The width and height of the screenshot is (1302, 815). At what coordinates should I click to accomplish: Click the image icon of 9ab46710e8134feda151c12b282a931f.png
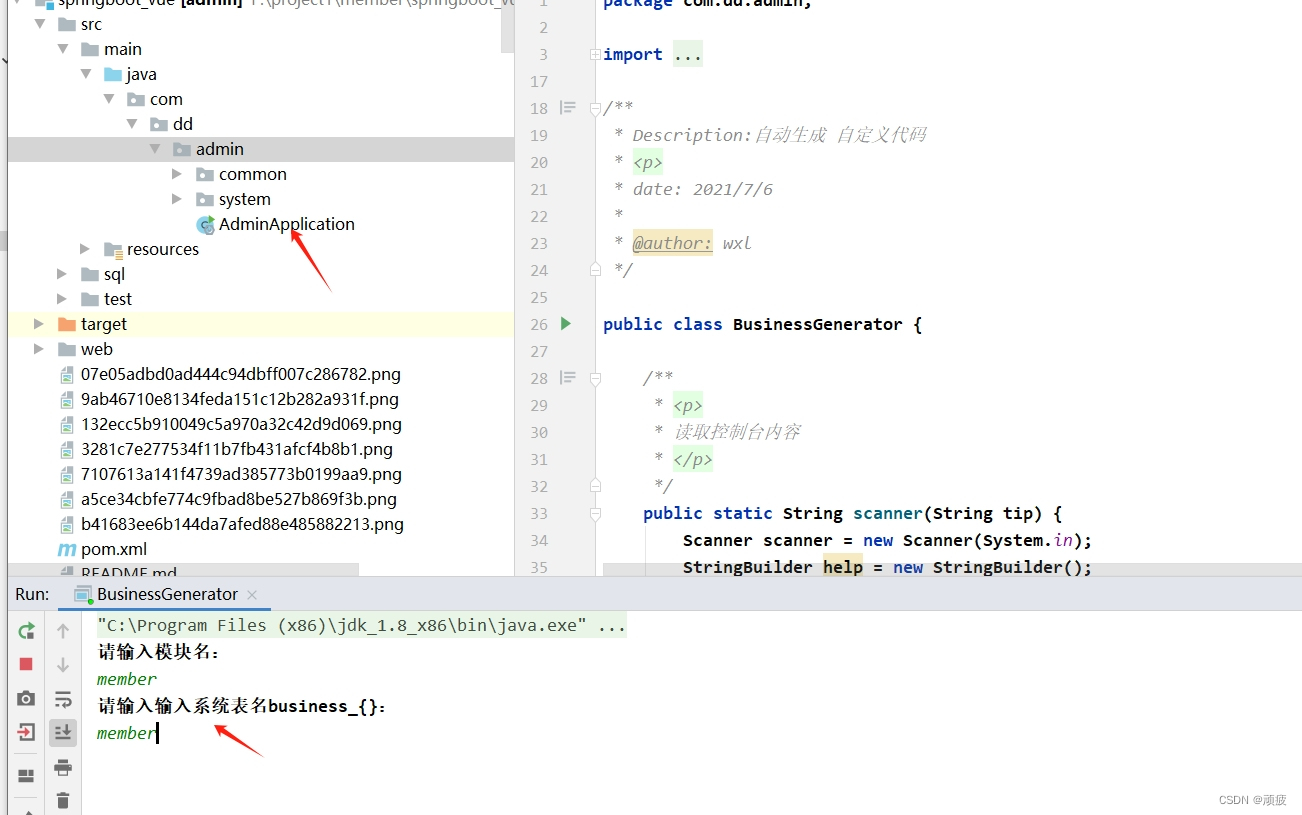(67, 399)
